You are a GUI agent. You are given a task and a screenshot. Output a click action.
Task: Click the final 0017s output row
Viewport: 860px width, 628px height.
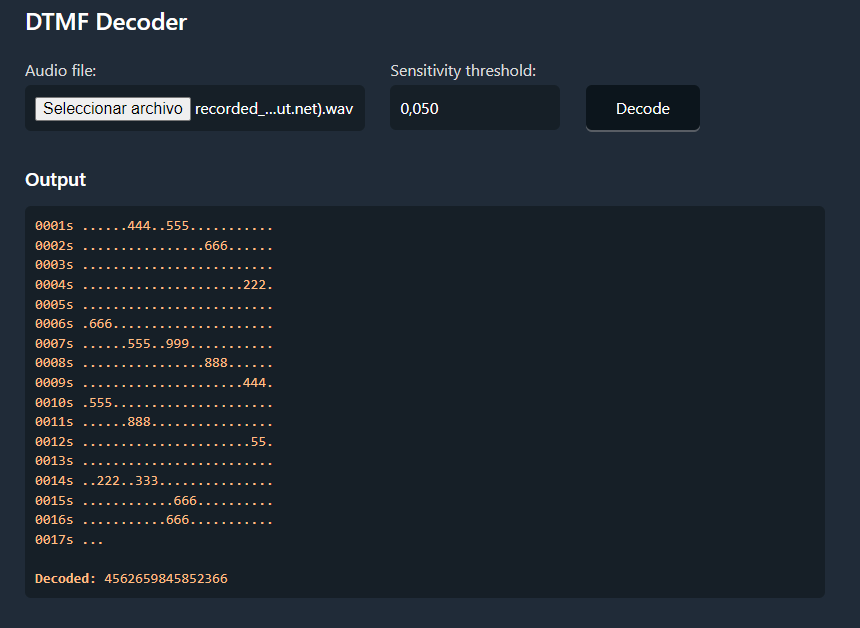pos(69,540)
